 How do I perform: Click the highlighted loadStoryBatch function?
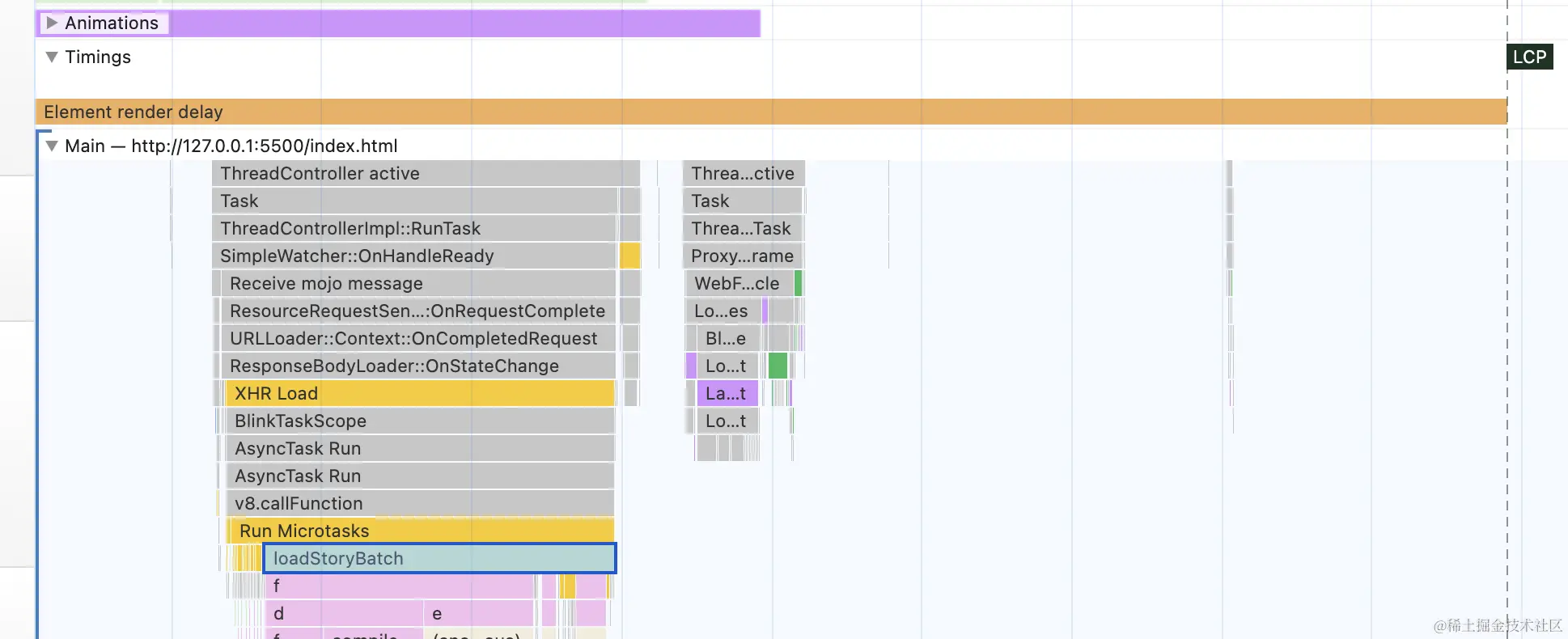[439, 558]
